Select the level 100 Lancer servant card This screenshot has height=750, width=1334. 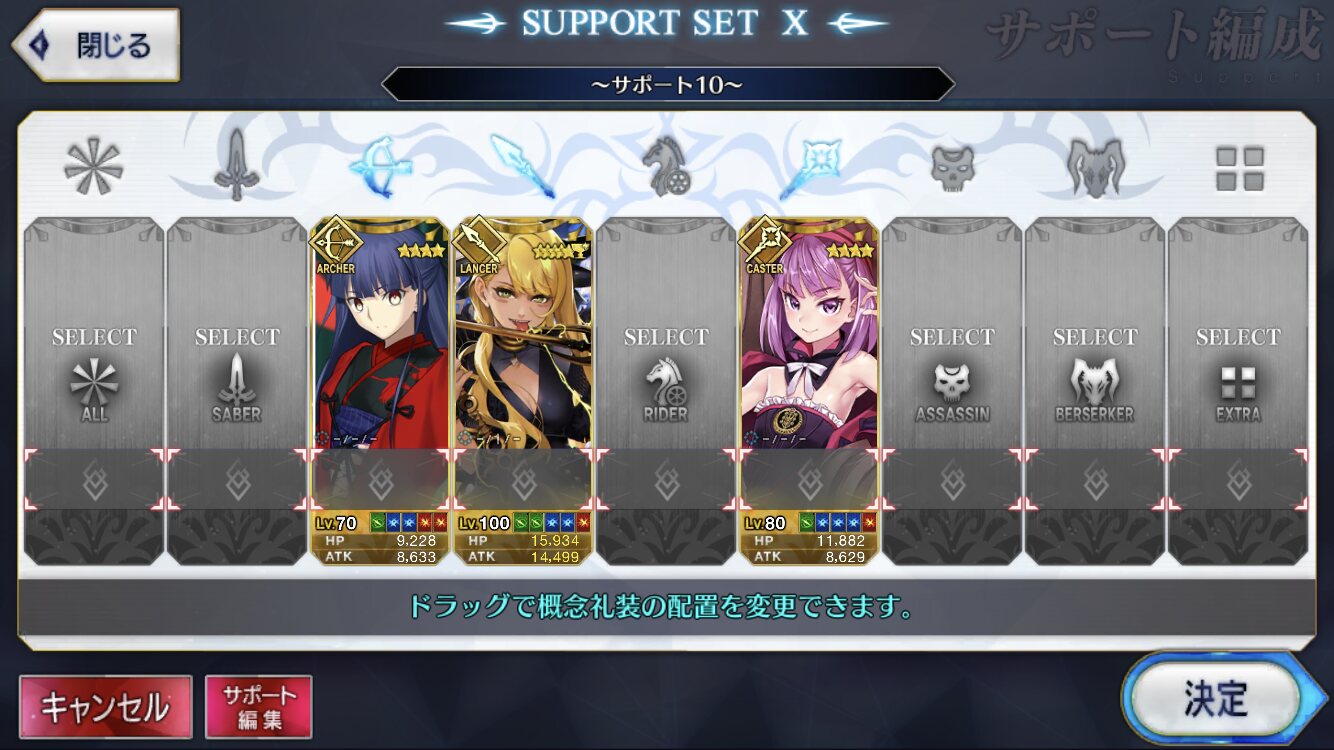[523, 392]
